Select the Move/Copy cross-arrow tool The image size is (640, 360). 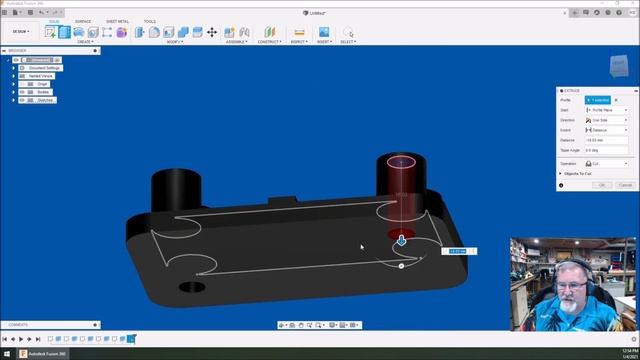[212, 32]
